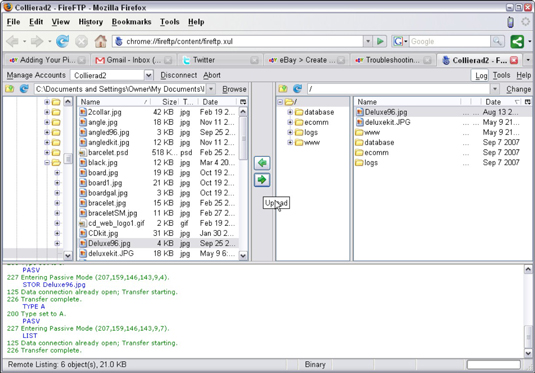The width and height of the screenshot is (535, 373).
Task: Click the green share toolbar icon
Action: [x=517, y=42]
